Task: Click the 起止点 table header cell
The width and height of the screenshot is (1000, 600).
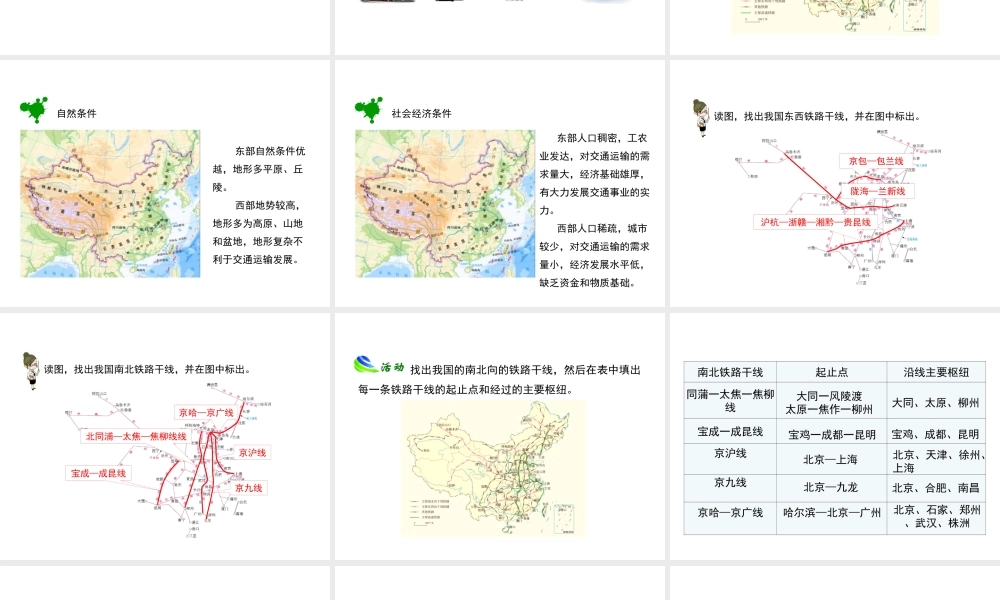Action: pos(831,372)
